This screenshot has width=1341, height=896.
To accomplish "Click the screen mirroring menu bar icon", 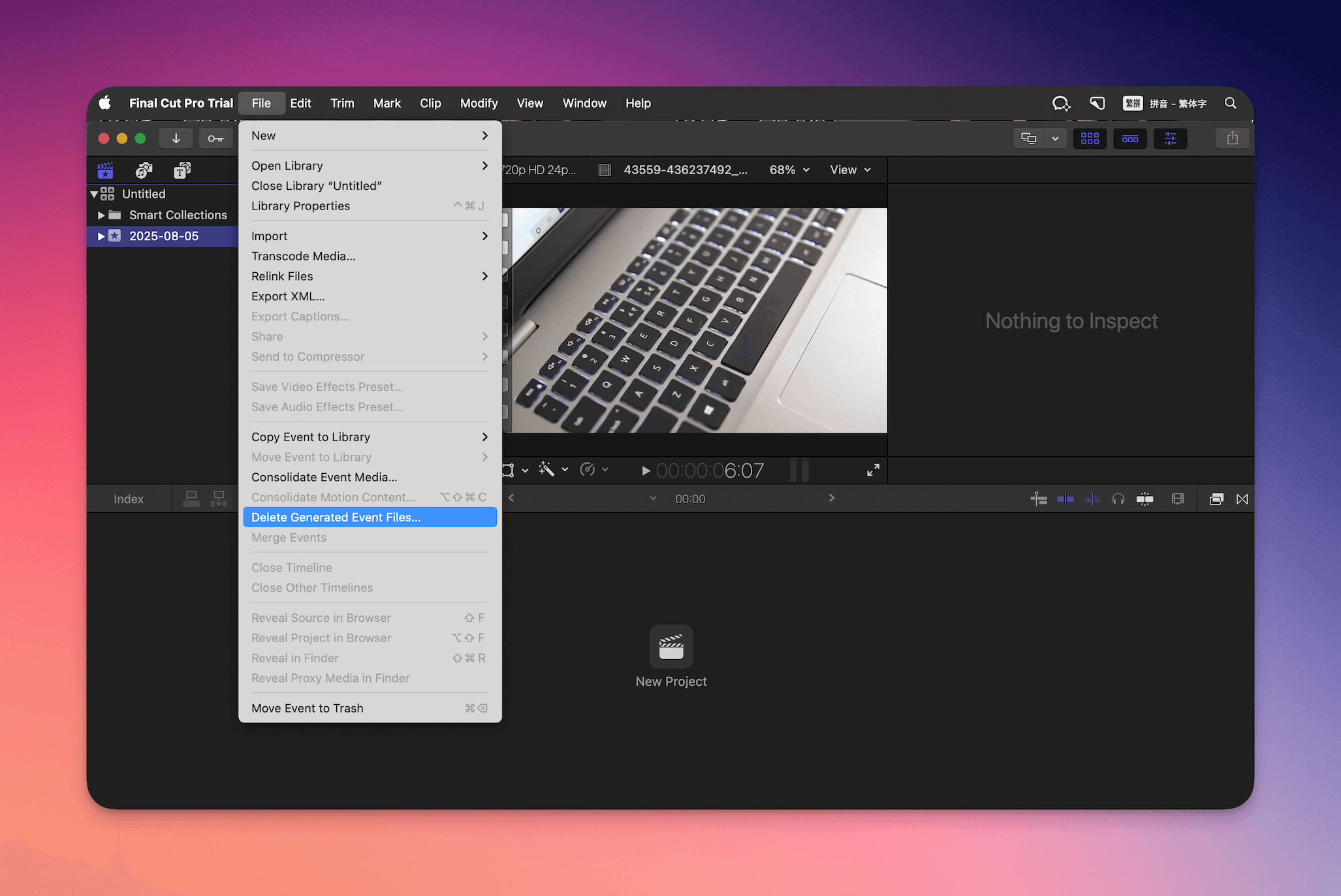I will click(1097, 103).
